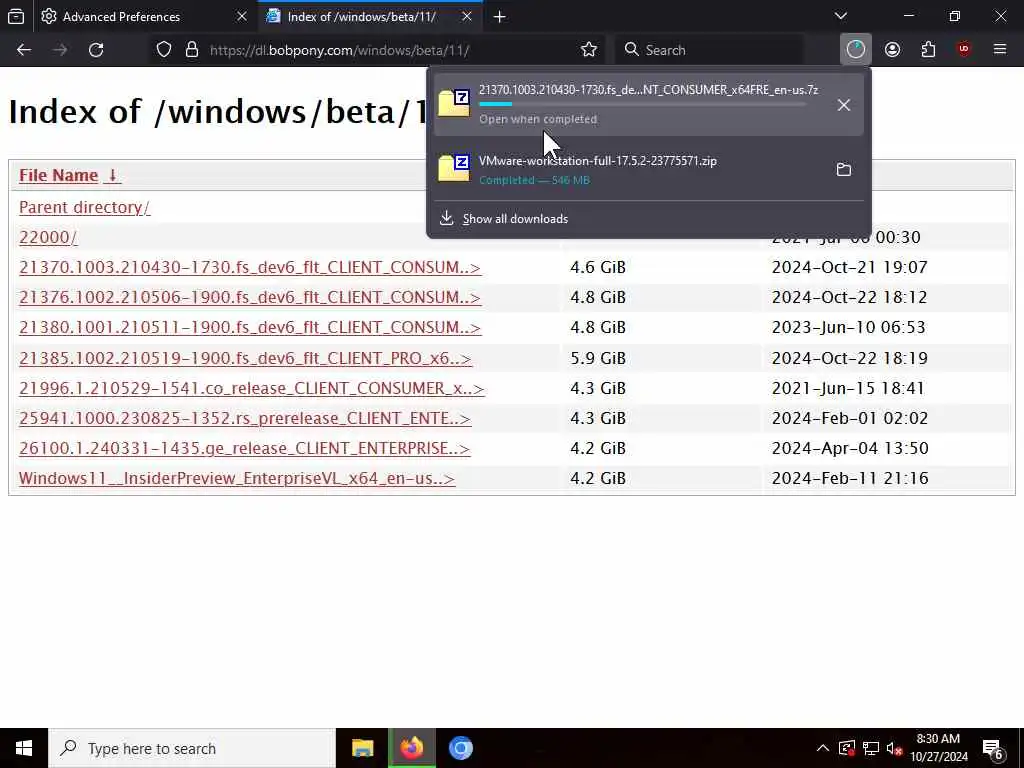Close the Advanced Preferences tab
1024x768 pixels.
pyautogui.click(x=242, y=16)
